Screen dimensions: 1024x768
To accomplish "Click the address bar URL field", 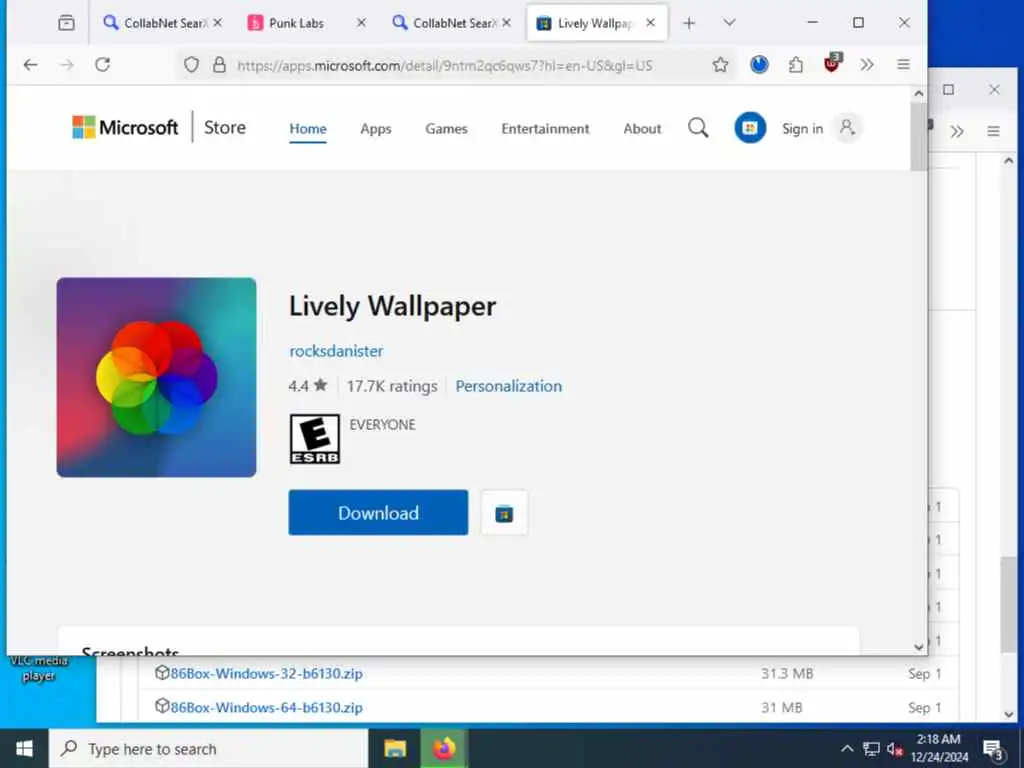I will [444, 65].
